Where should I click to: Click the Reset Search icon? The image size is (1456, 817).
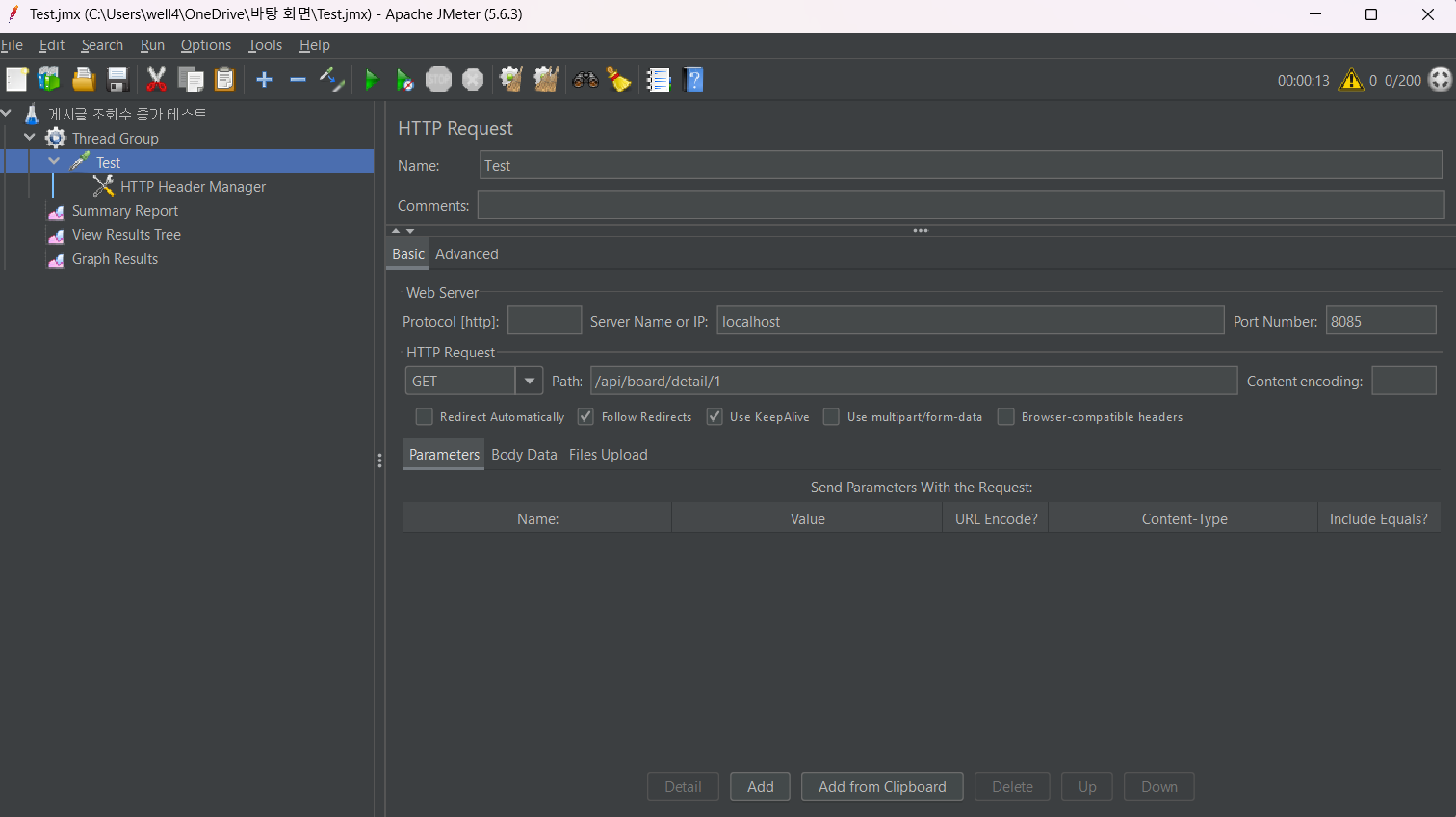[618, 80]
